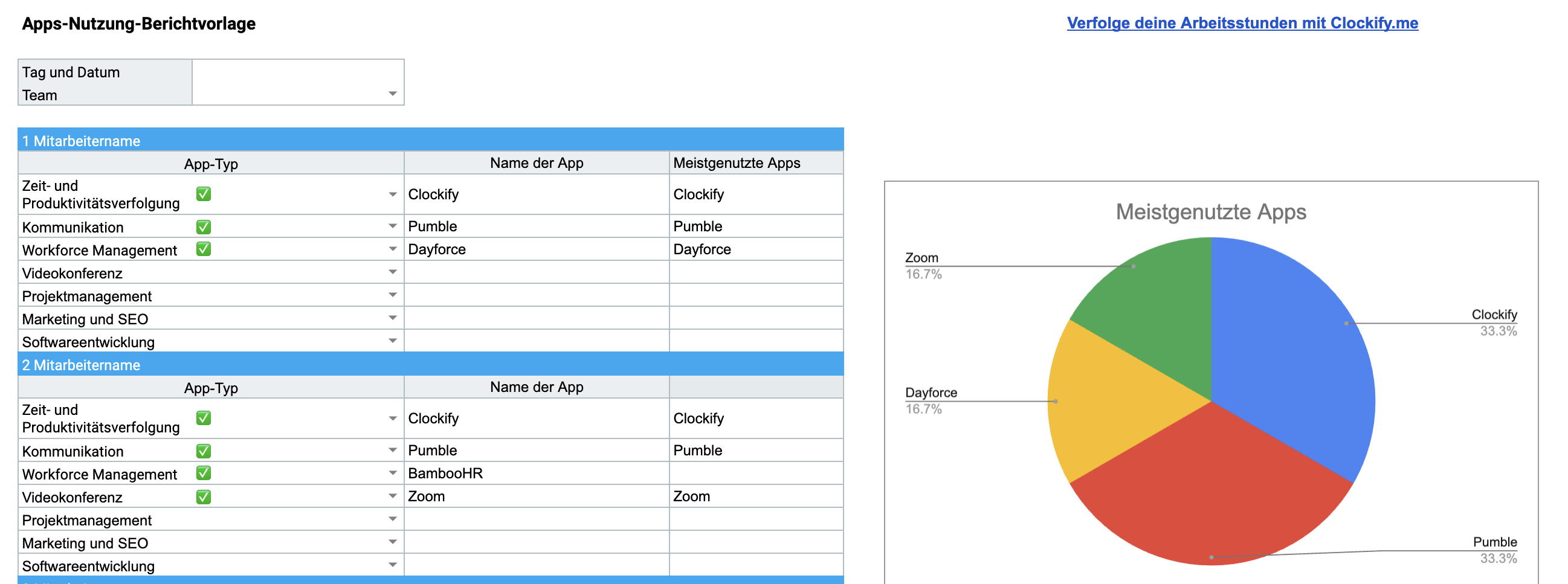Select the Meistgenutzte Apps column header
The height and width of the screenshot is (584, 1568).
(757, 163)
